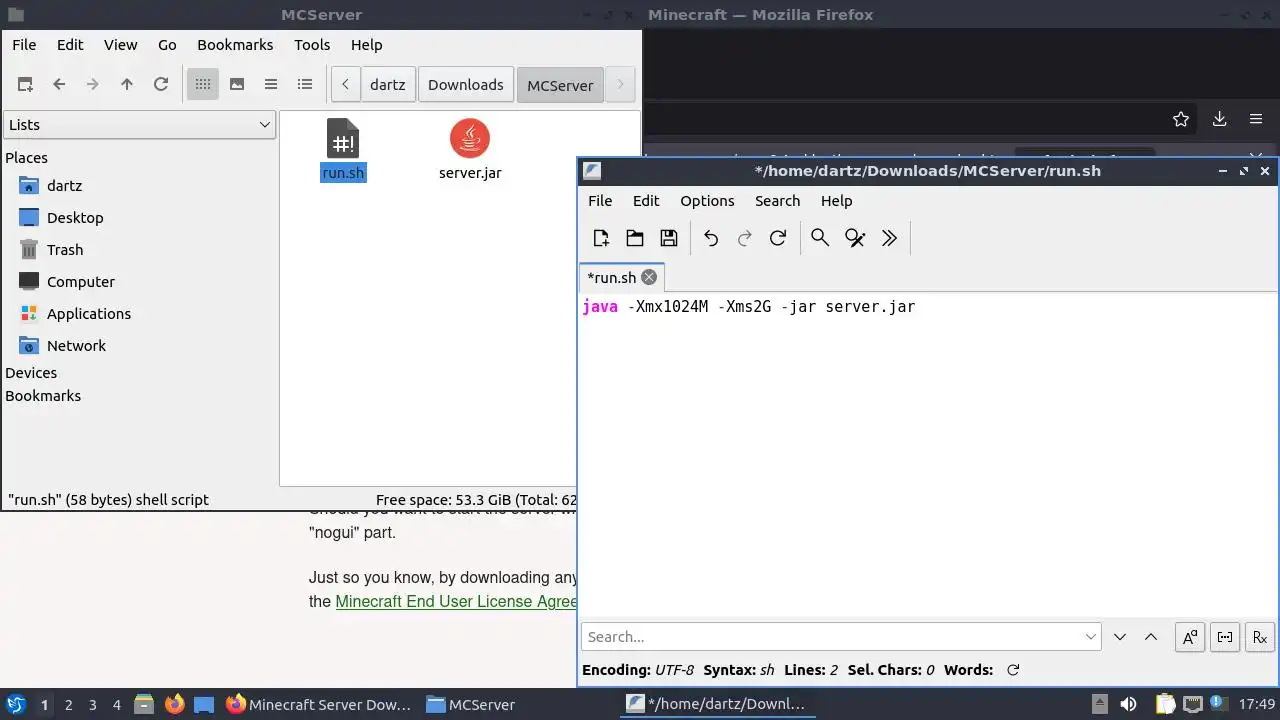Viewport: 1280px width, 720px height.
Task: Open the text editor Help menu
Action: (836, 201)
